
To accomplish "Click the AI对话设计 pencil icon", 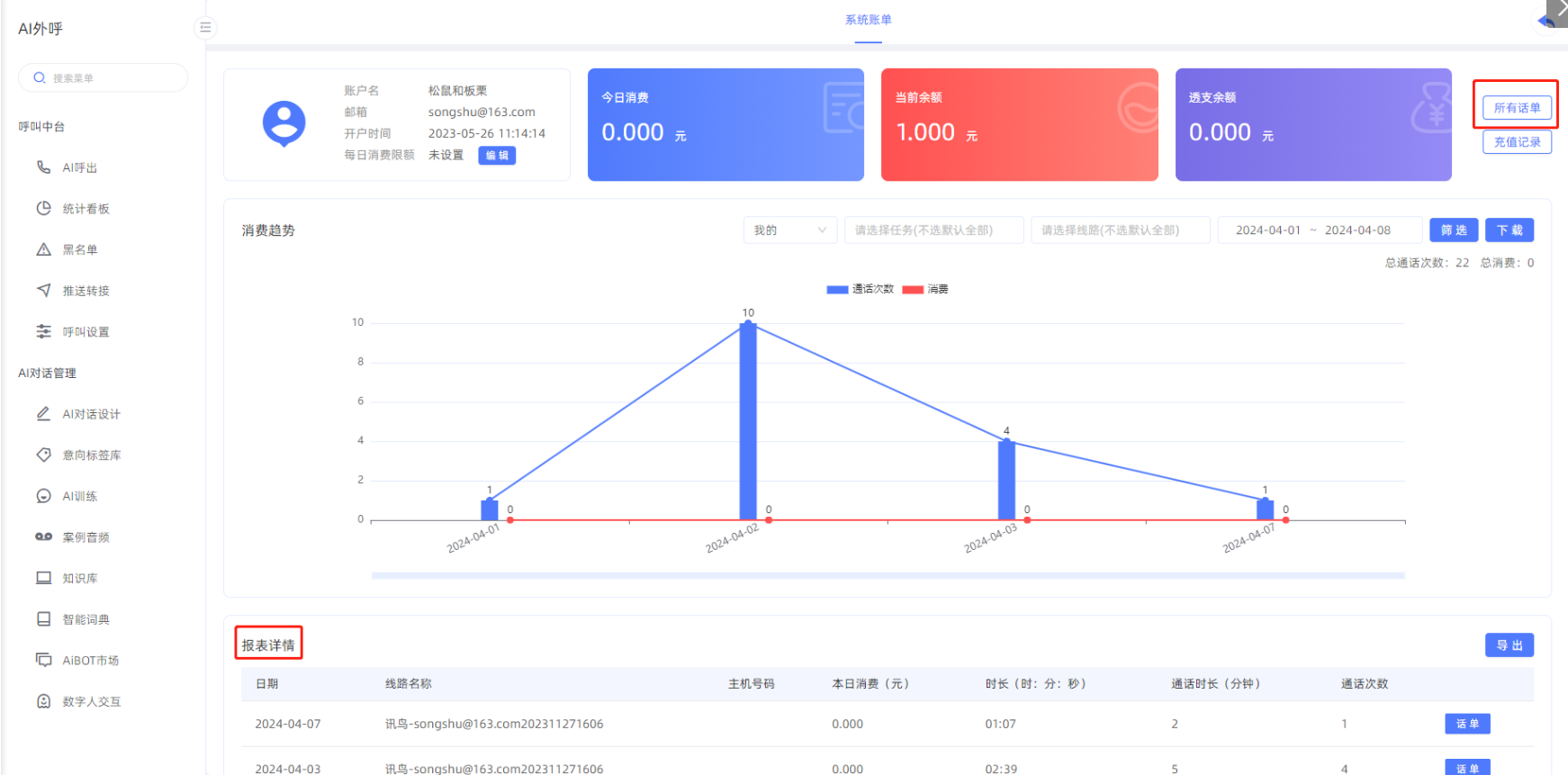I will pyautogui.click(x=43, y=414).
